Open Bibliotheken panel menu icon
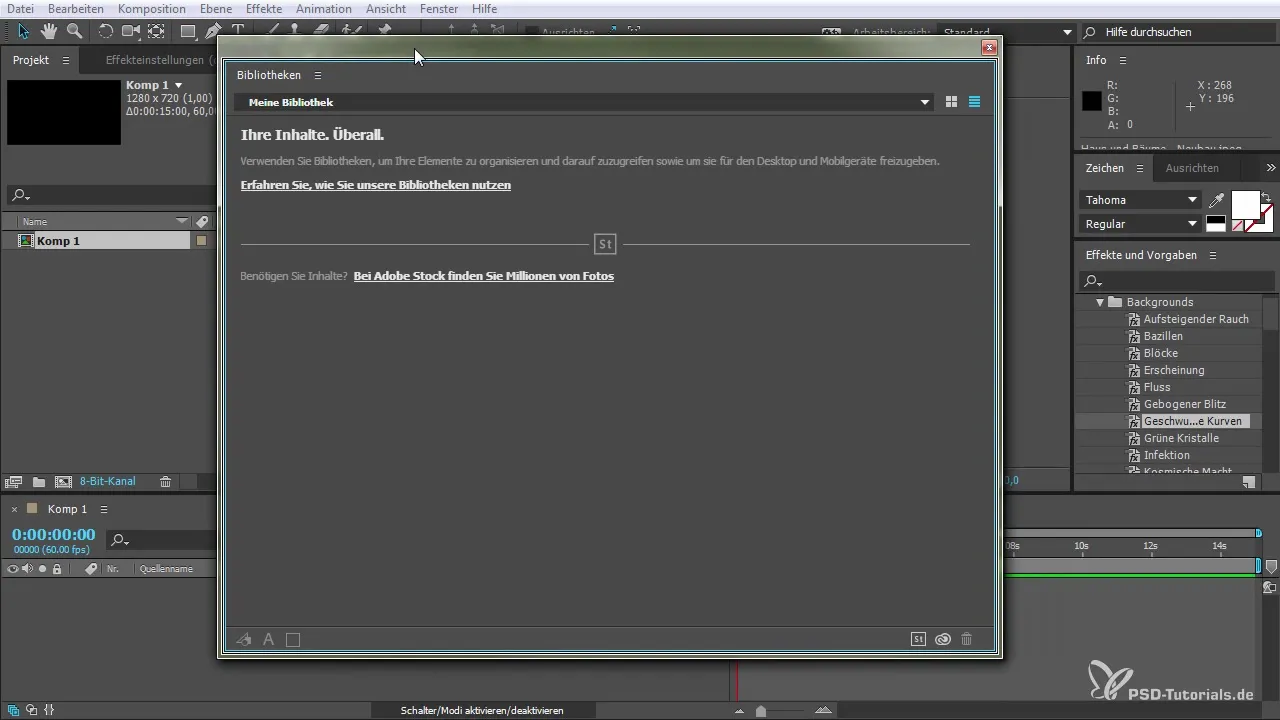 (318, 75)
